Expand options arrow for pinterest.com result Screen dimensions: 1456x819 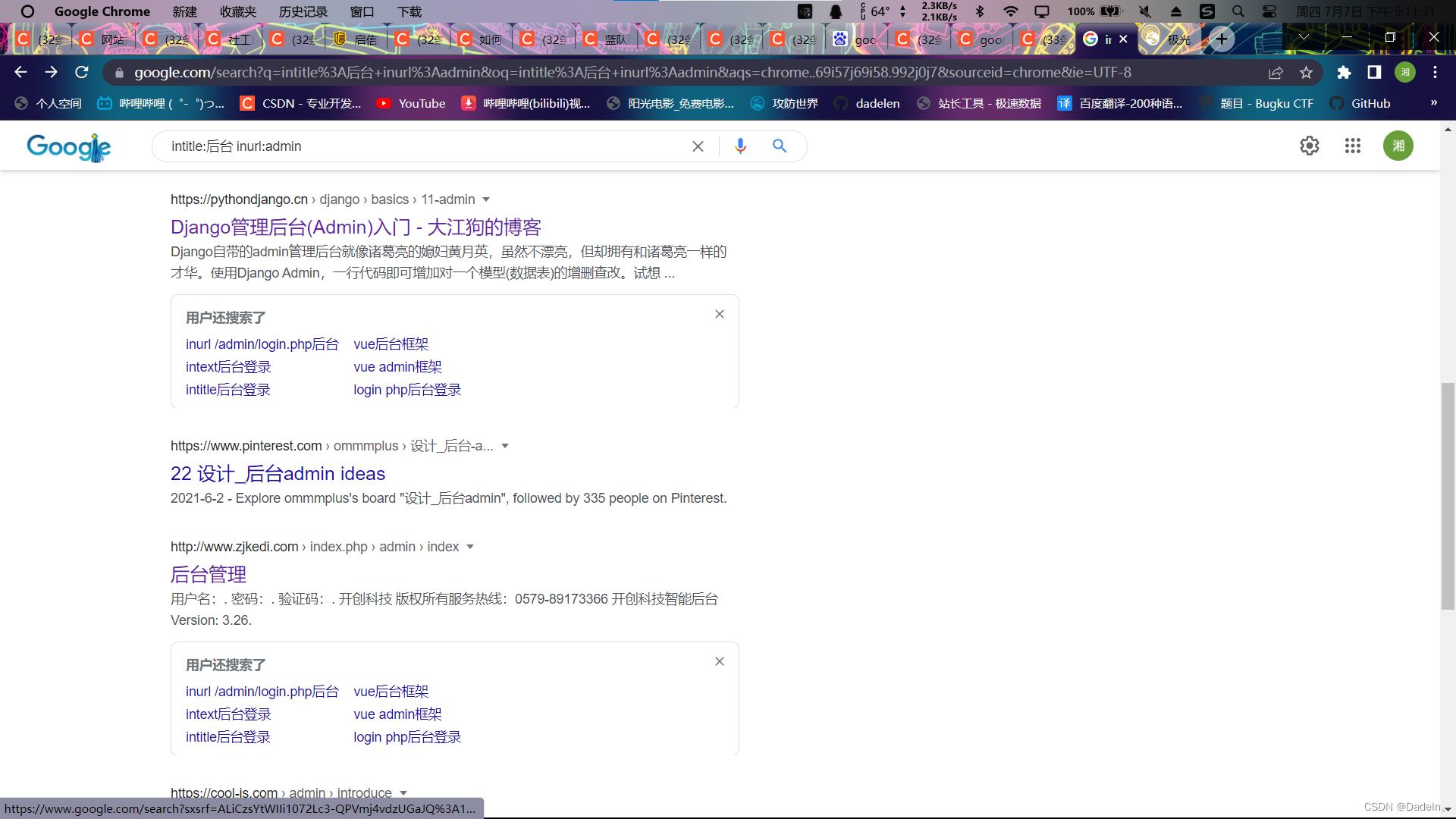pyautogui.click(x=505, y=446)
